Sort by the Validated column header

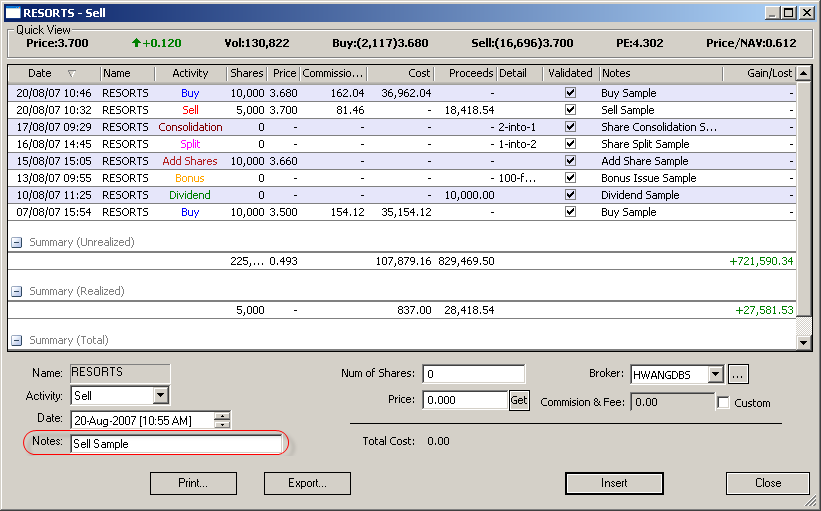(x=571, y=73)
